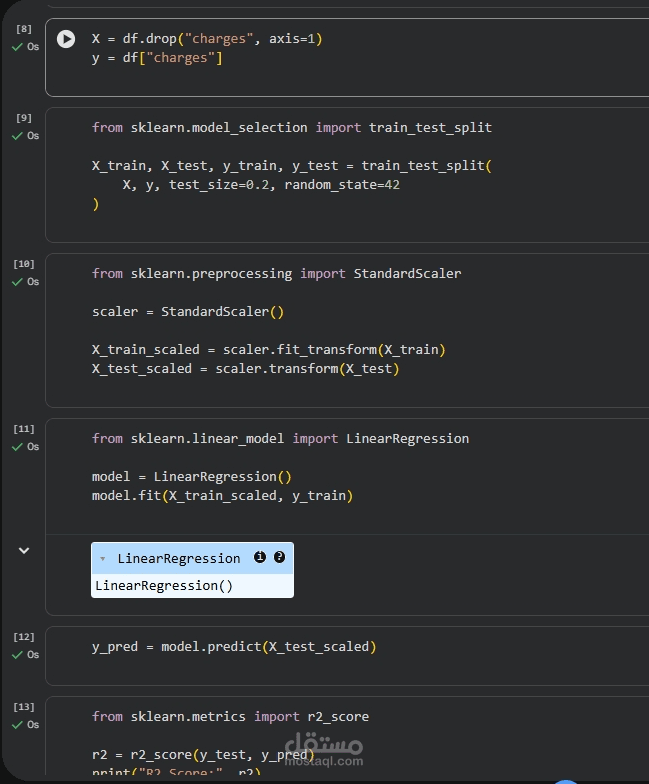Open the LinearRegression info 'i' icon
Viewport: 649px width, 784px height.
click(x=260, y=557)
